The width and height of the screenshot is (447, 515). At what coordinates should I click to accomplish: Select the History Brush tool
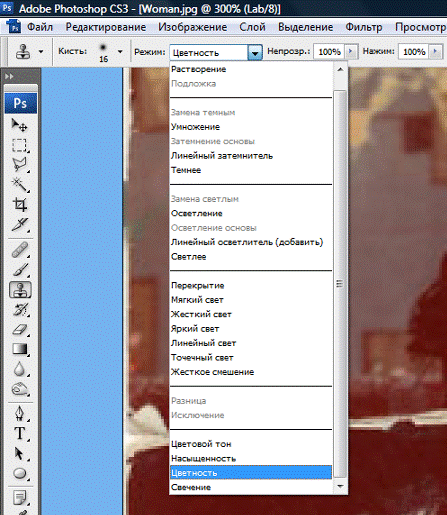click(20, 309)
